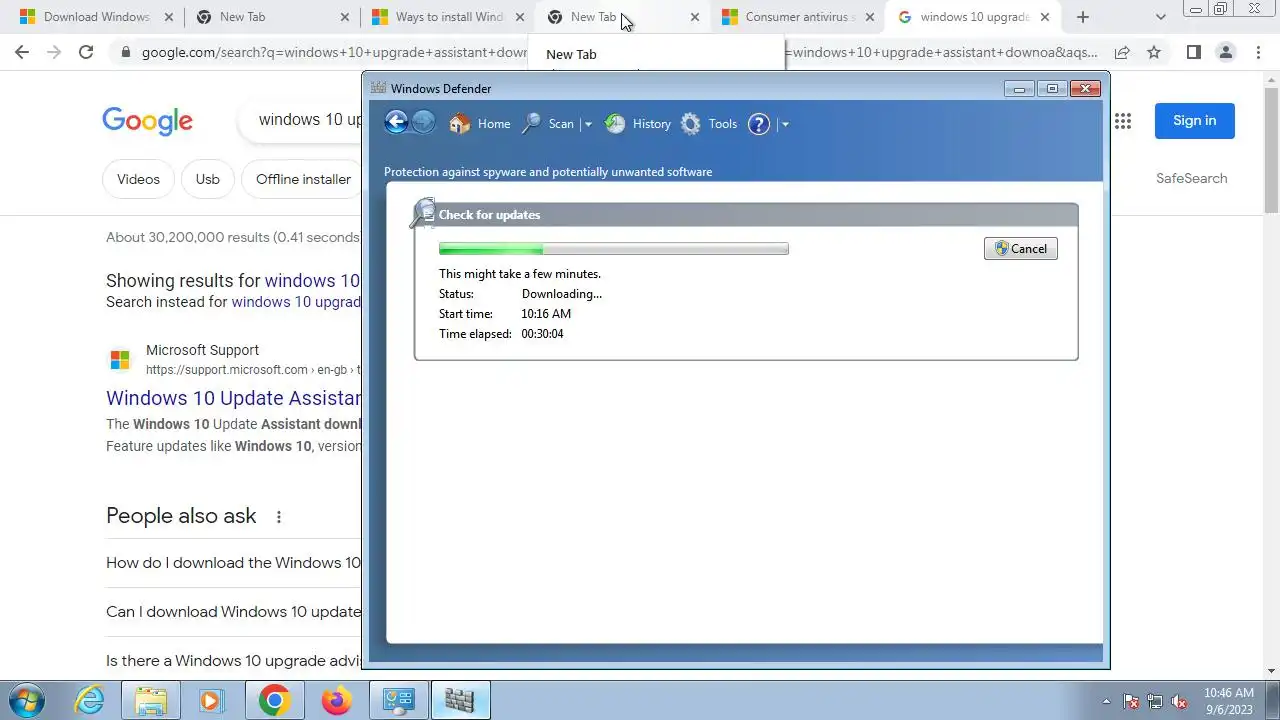Viewport: 1280px width, 720px height.
Task: Close the Consumer antivirus tab
Action: [x=869, y=17]
